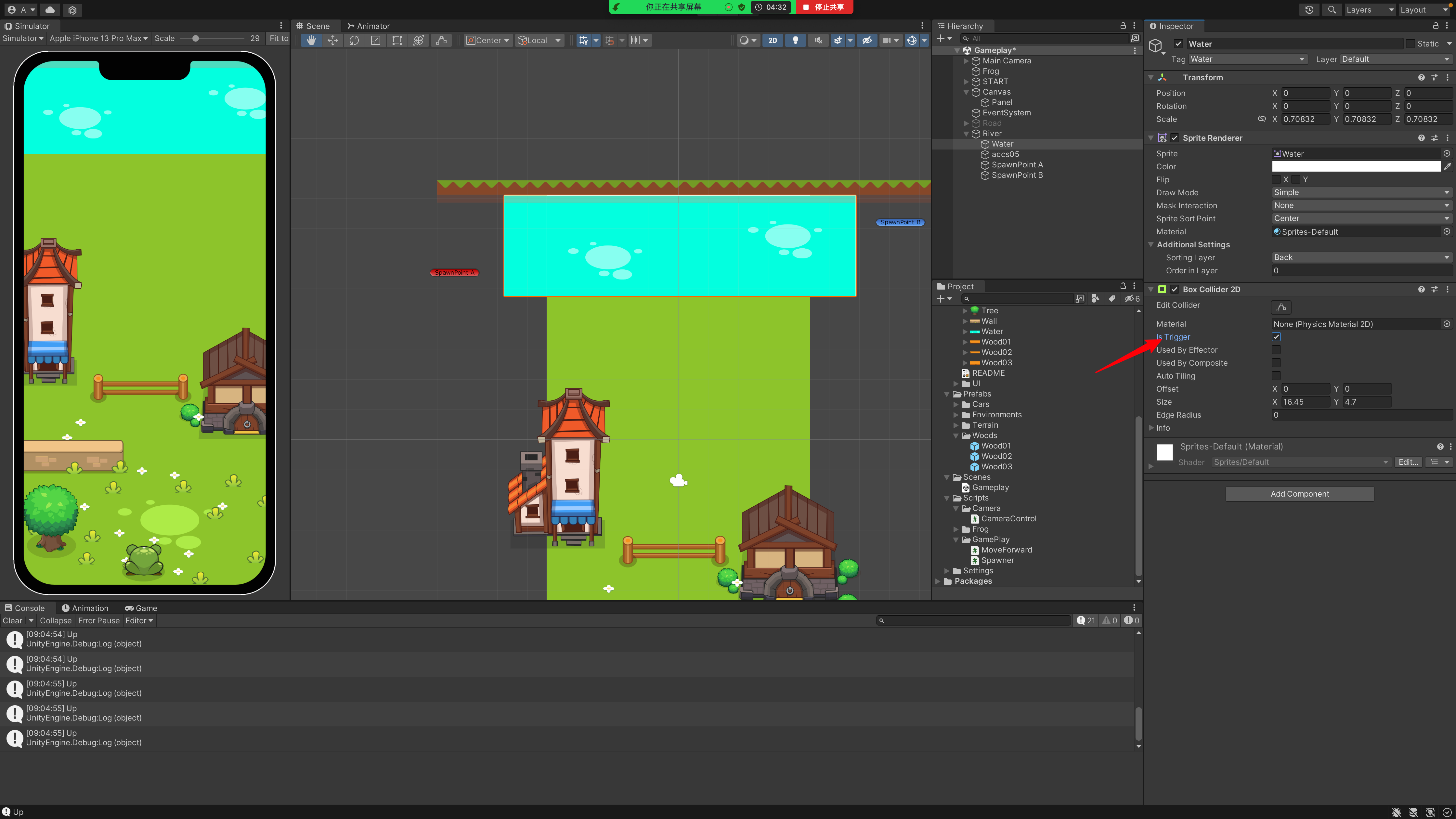
Task: Open the Gizmos dropdown in Scene
Action: [924, 40]
